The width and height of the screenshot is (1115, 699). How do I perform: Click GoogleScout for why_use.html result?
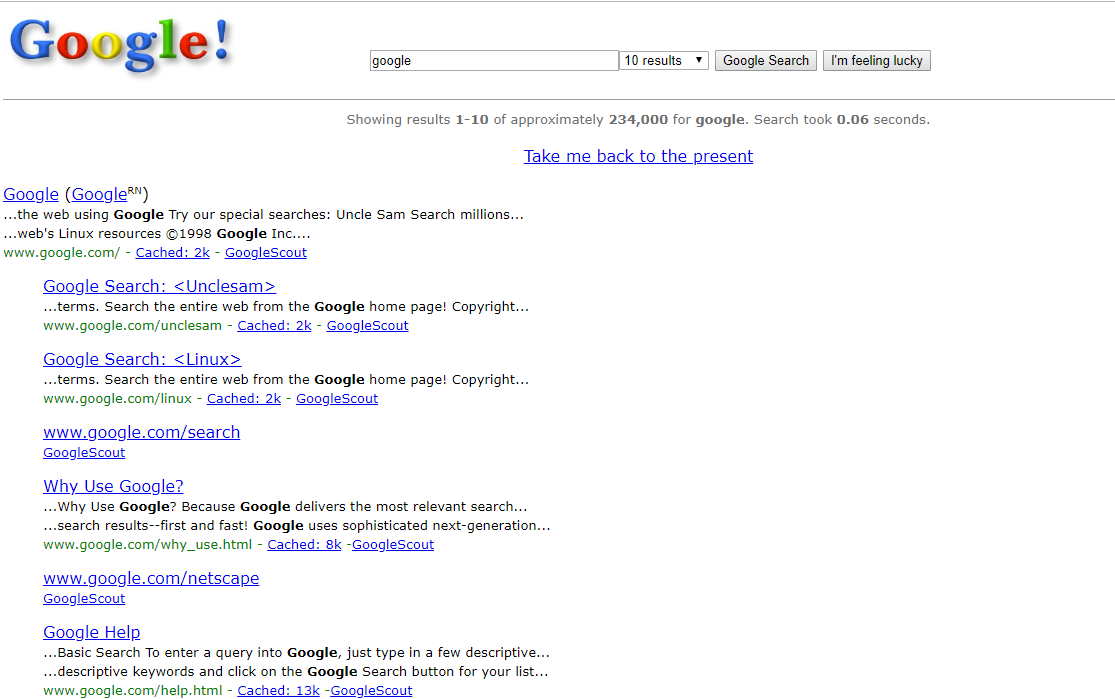click(x=393, y=545)
